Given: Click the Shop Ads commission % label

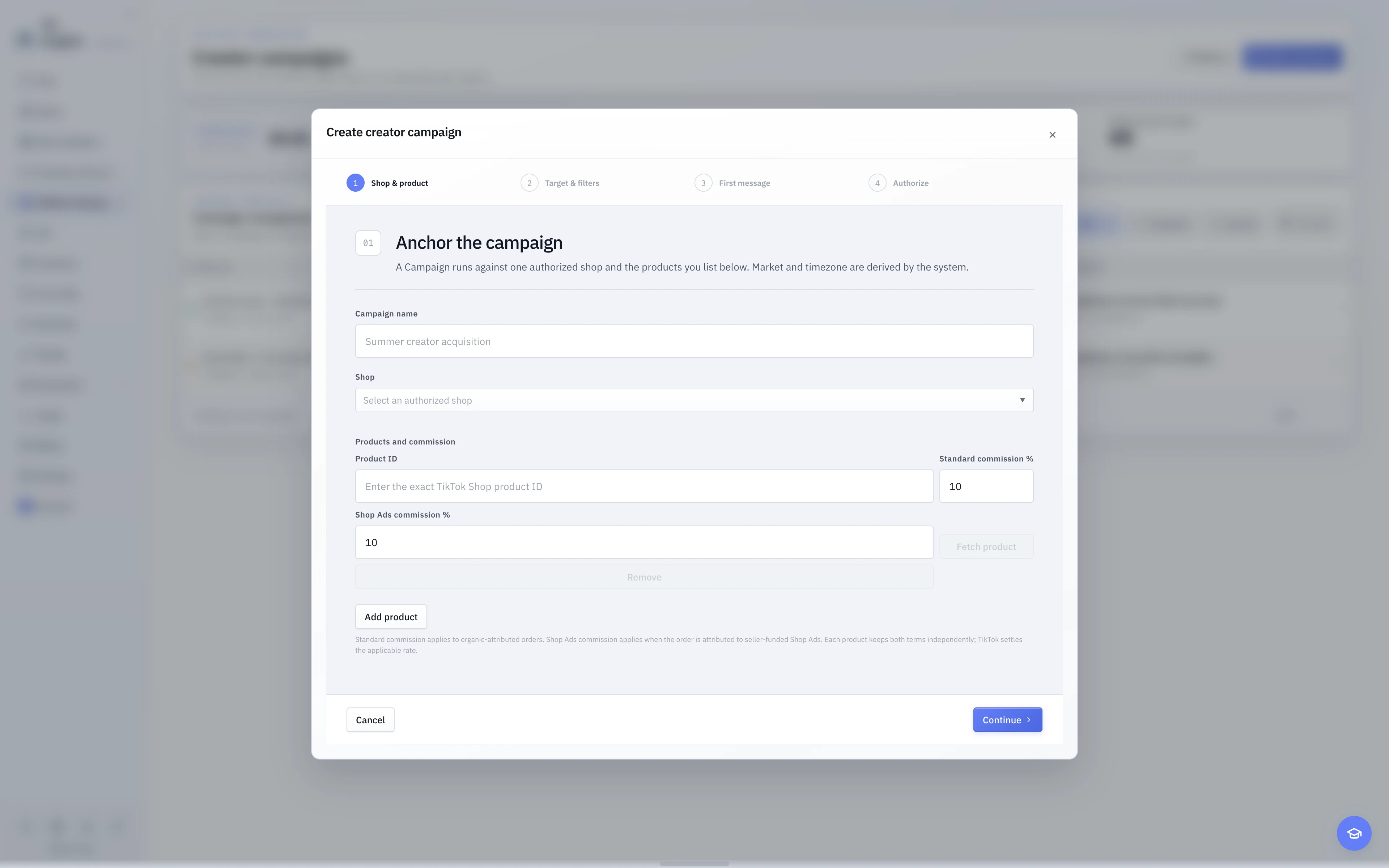Looking at the screenshot, I should (402, 515).
